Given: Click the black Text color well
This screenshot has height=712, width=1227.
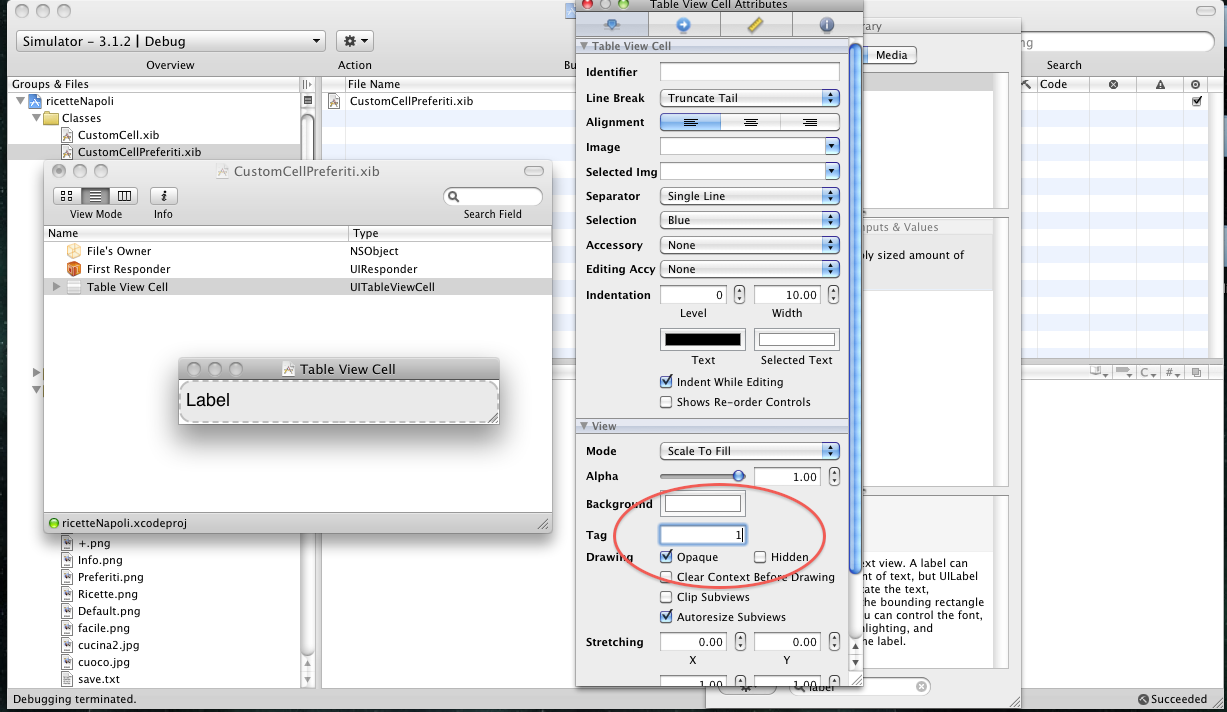Looking at the screenshot, I should pos(703,340).
